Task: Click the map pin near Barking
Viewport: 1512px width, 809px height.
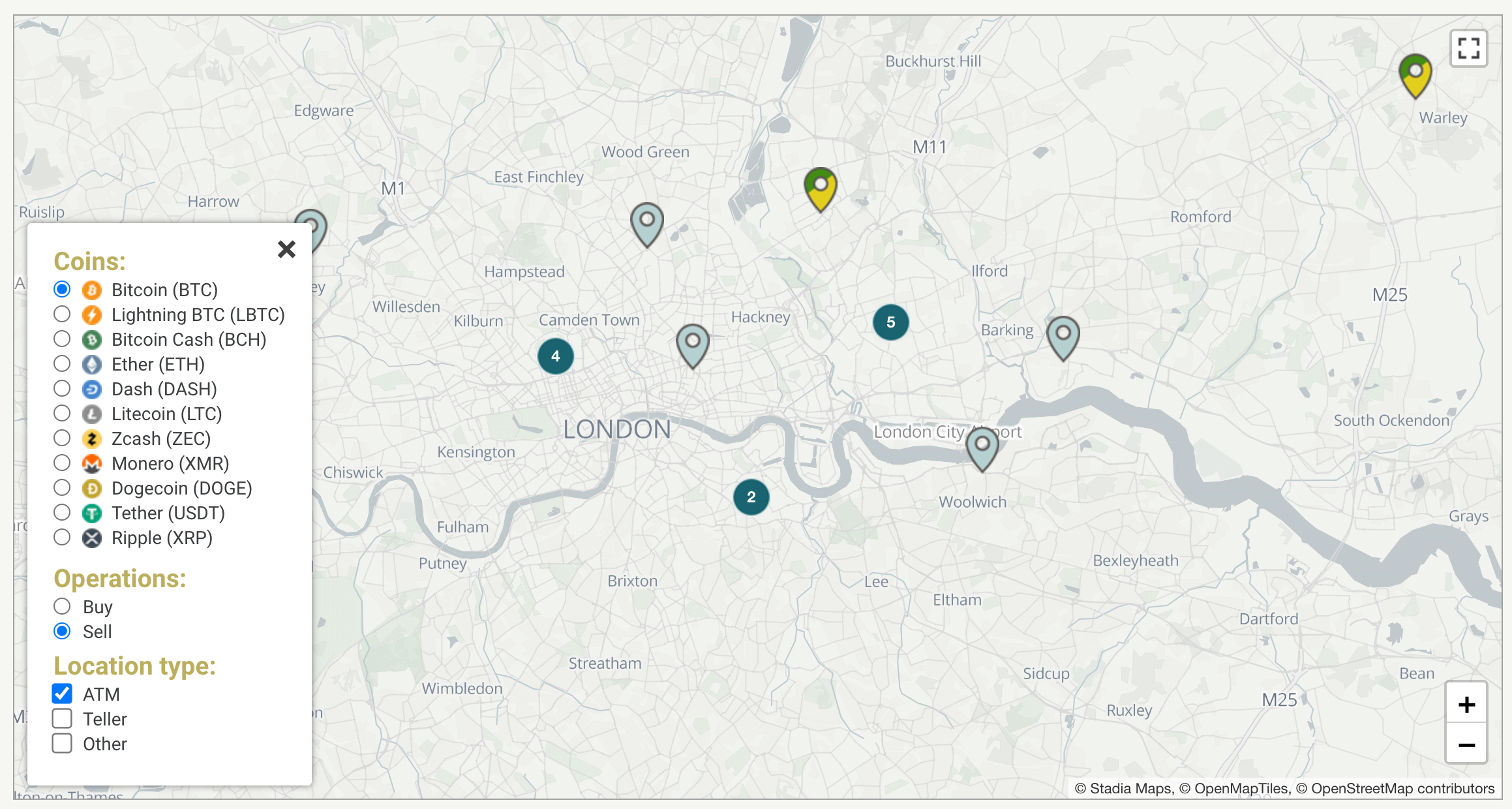Action: pos(1063,337)
